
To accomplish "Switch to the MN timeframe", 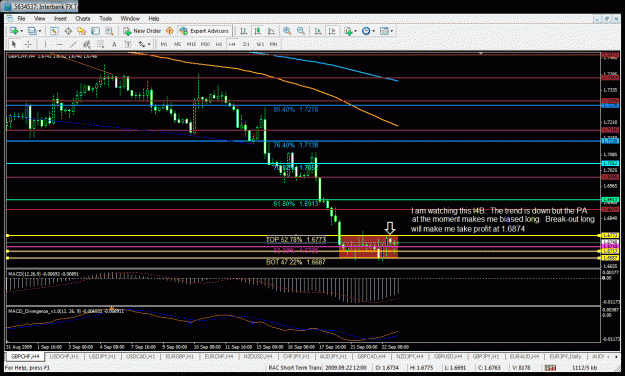I will pos(273,44).
